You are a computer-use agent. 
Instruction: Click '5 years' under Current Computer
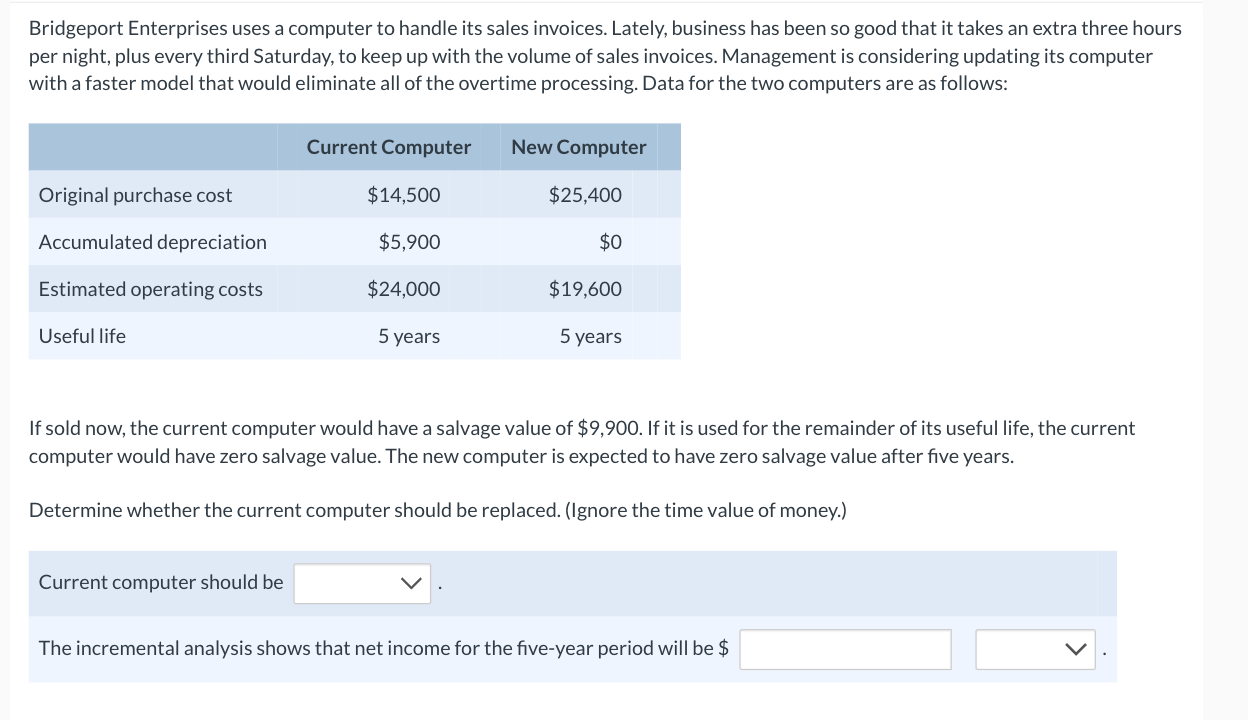408,336
